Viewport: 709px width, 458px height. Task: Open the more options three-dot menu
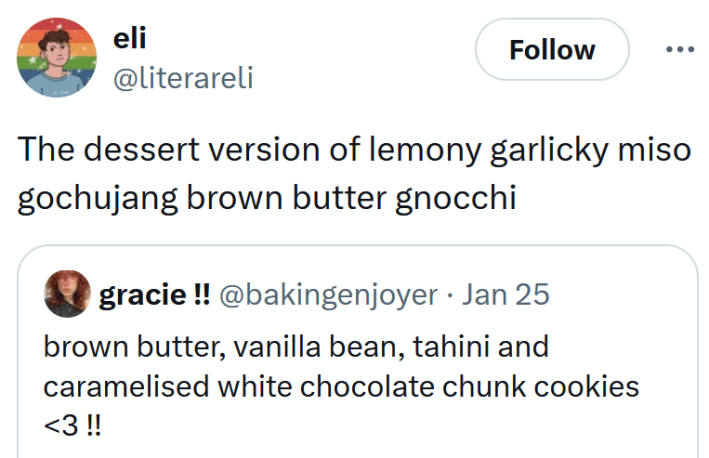tap(679, 49)
